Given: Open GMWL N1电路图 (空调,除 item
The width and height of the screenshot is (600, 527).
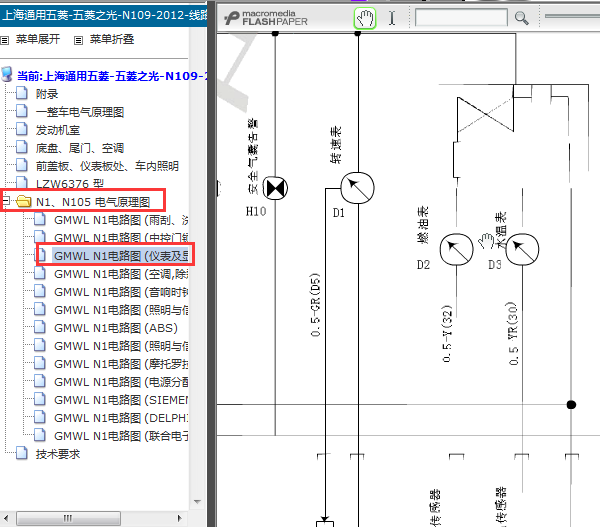Looking at the screenshot, I should pos(121,274).
